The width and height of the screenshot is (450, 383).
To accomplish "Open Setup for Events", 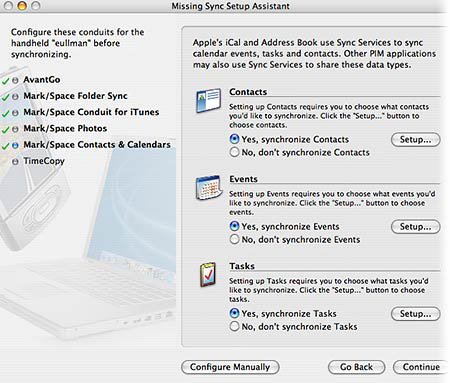I will click(415, 227).
